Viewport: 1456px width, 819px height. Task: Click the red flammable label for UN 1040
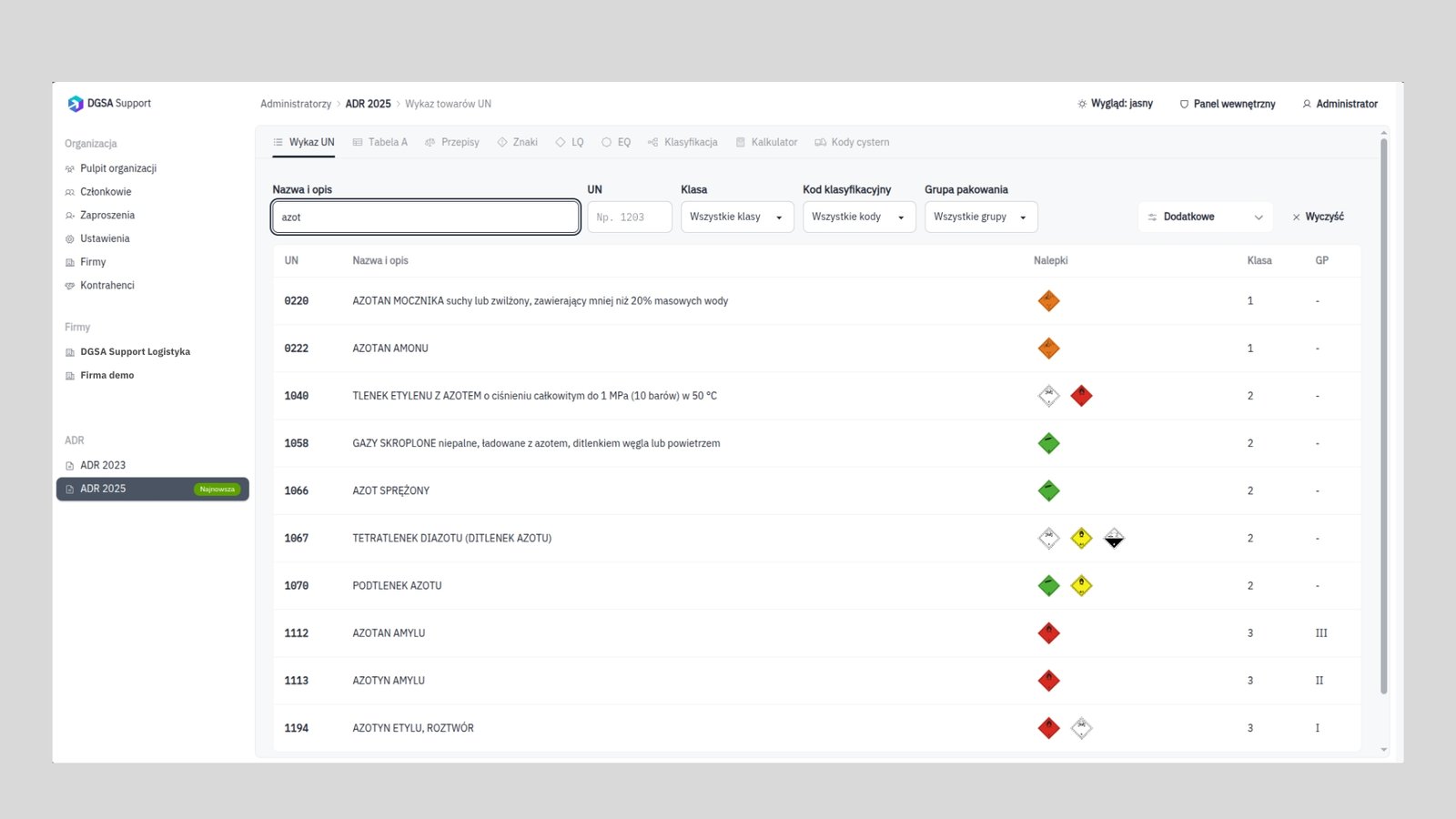click(x=1081, y=396)
